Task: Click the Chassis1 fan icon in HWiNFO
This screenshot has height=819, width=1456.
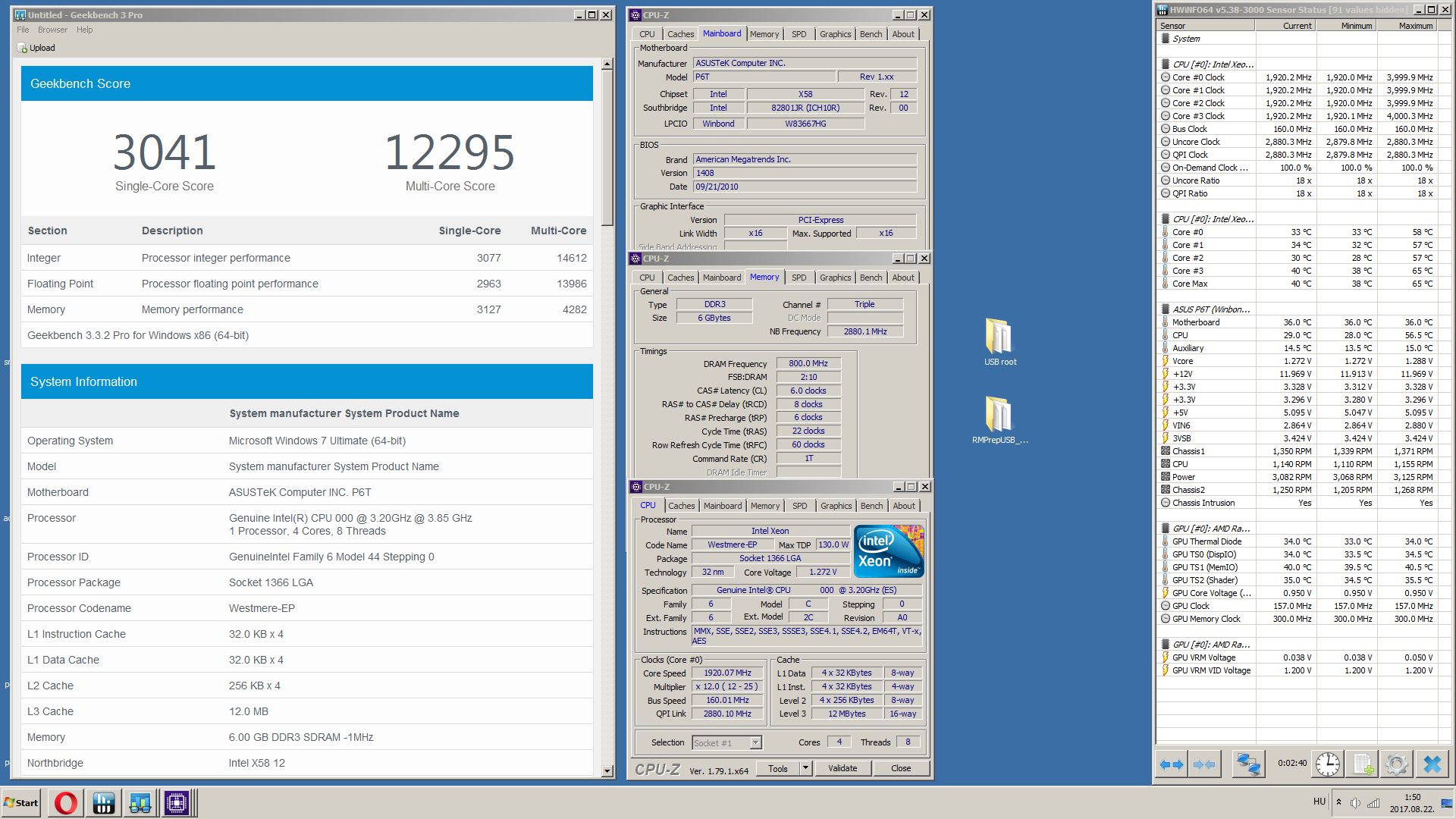Action: click(1165, 451)
